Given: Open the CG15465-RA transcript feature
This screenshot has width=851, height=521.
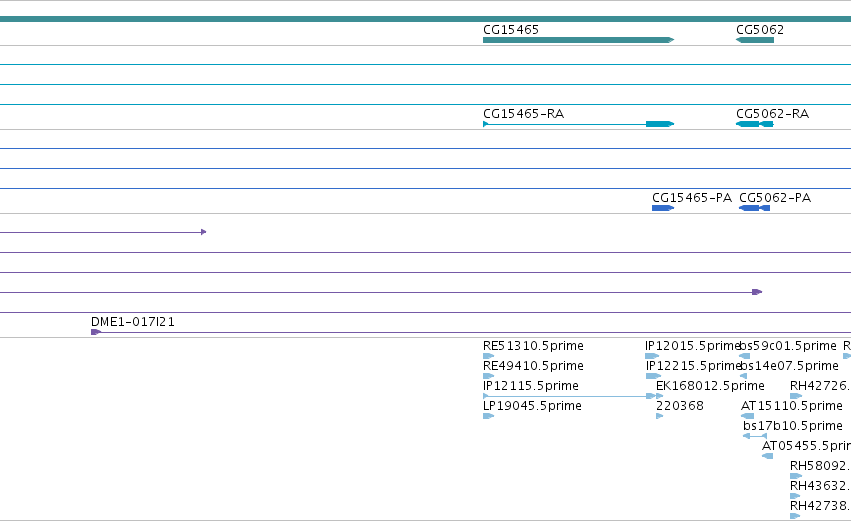Looking at the screenshot, I should (x=578, y=124).
